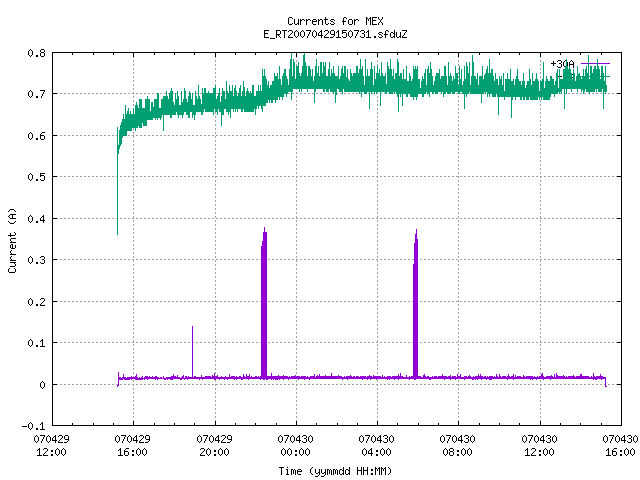Click the "070429 16:00" x-axis tick label
This screenshot has width=640, height=480.
132,445
